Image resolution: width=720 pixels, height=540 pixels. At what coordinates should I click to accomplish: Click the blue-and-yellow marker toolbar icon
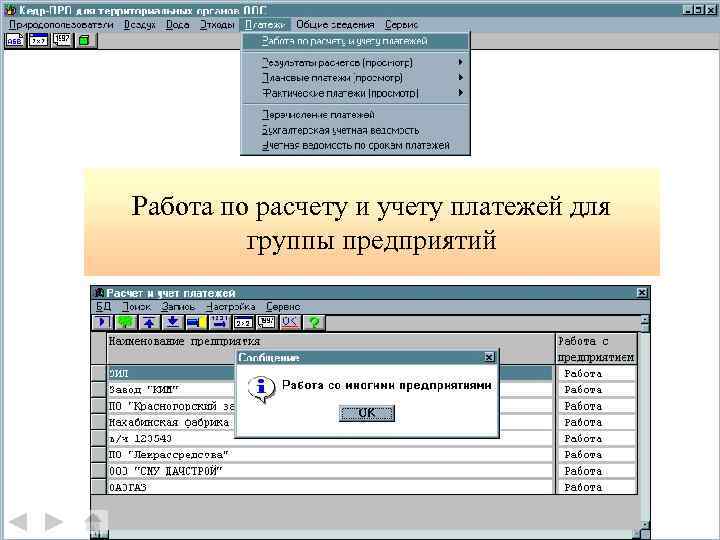pyautogui.click(x=196, y=322)
